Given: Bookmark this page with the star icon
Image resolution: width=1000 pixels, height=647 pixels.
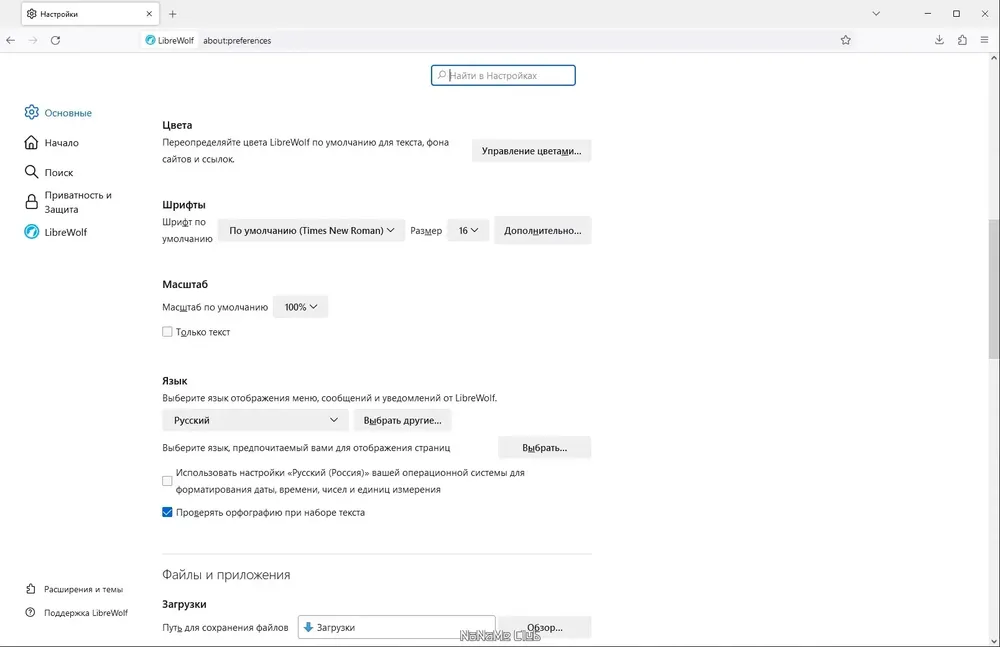Looking at the screenshot, I should [x=846, y=40].
